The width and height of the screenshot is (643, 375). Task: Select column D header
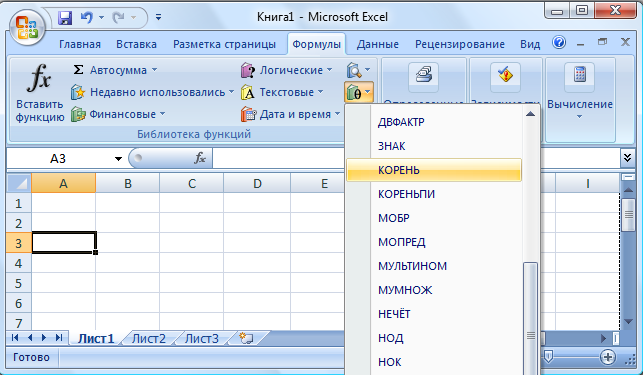point(257,183)
